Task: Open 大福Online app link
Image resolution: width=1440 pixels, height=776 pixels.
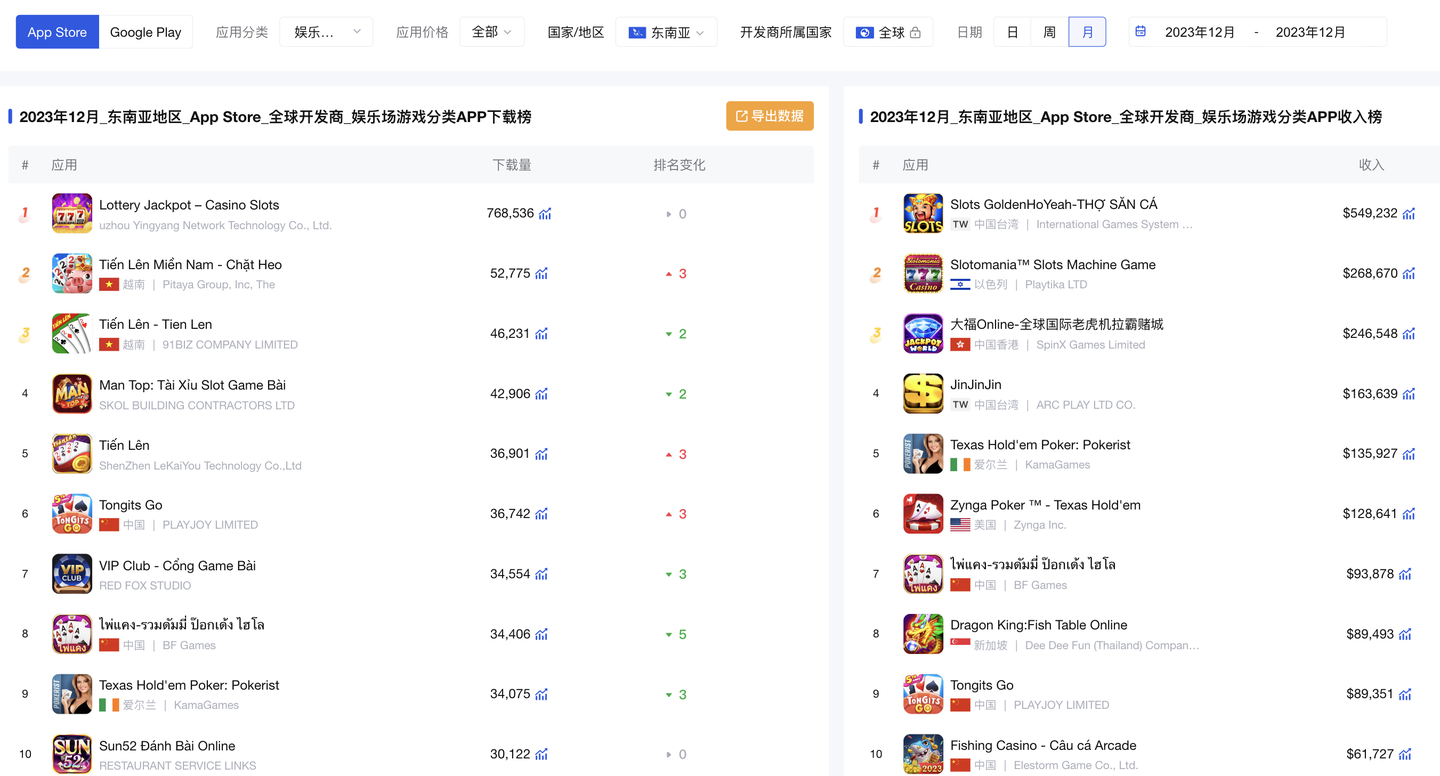Action: tap(1057, 325)
